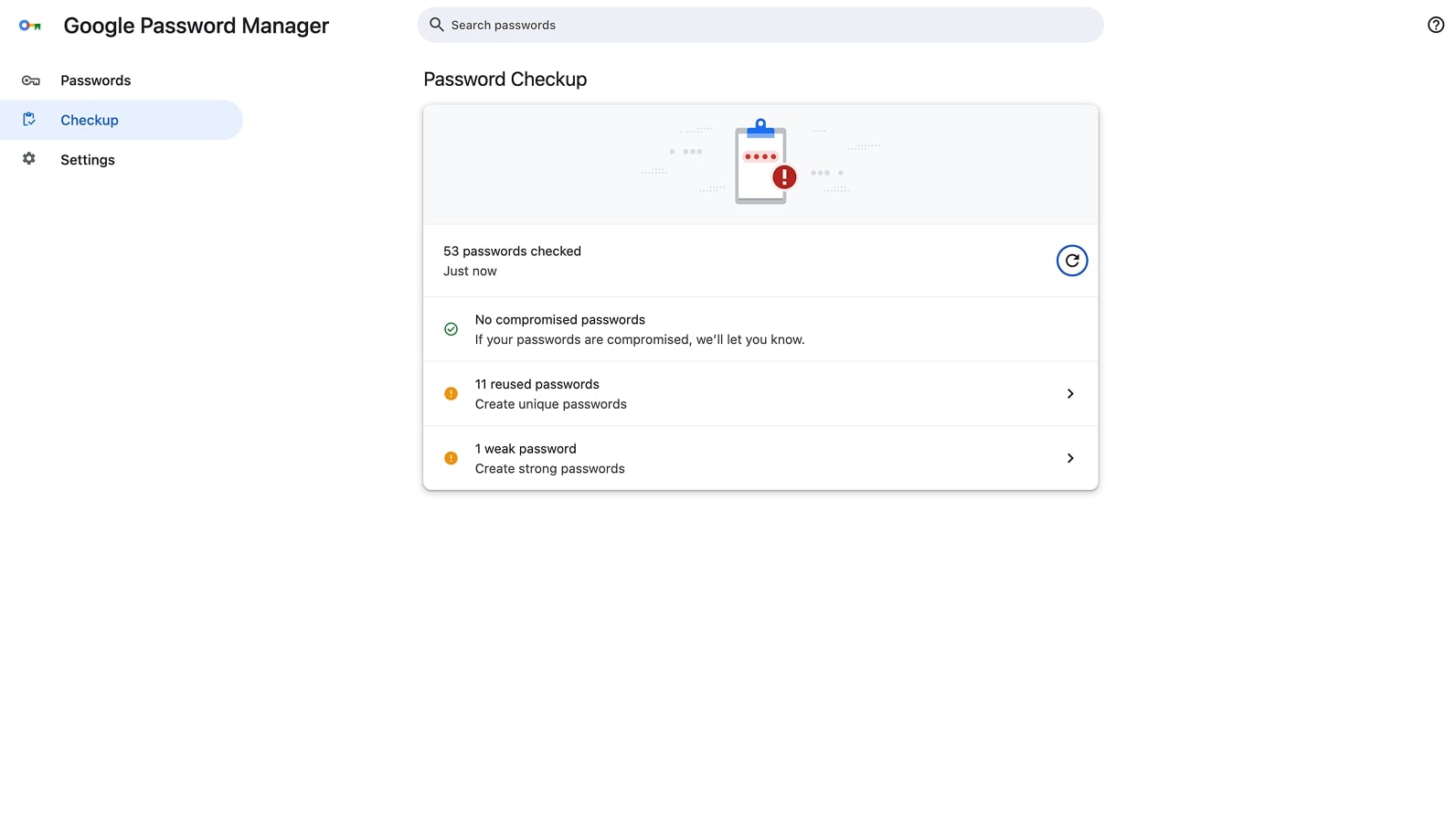The width and height of the screenshot is (1456, 823).
Task: Open the Settings menu item
Action: tap(121, 160)
